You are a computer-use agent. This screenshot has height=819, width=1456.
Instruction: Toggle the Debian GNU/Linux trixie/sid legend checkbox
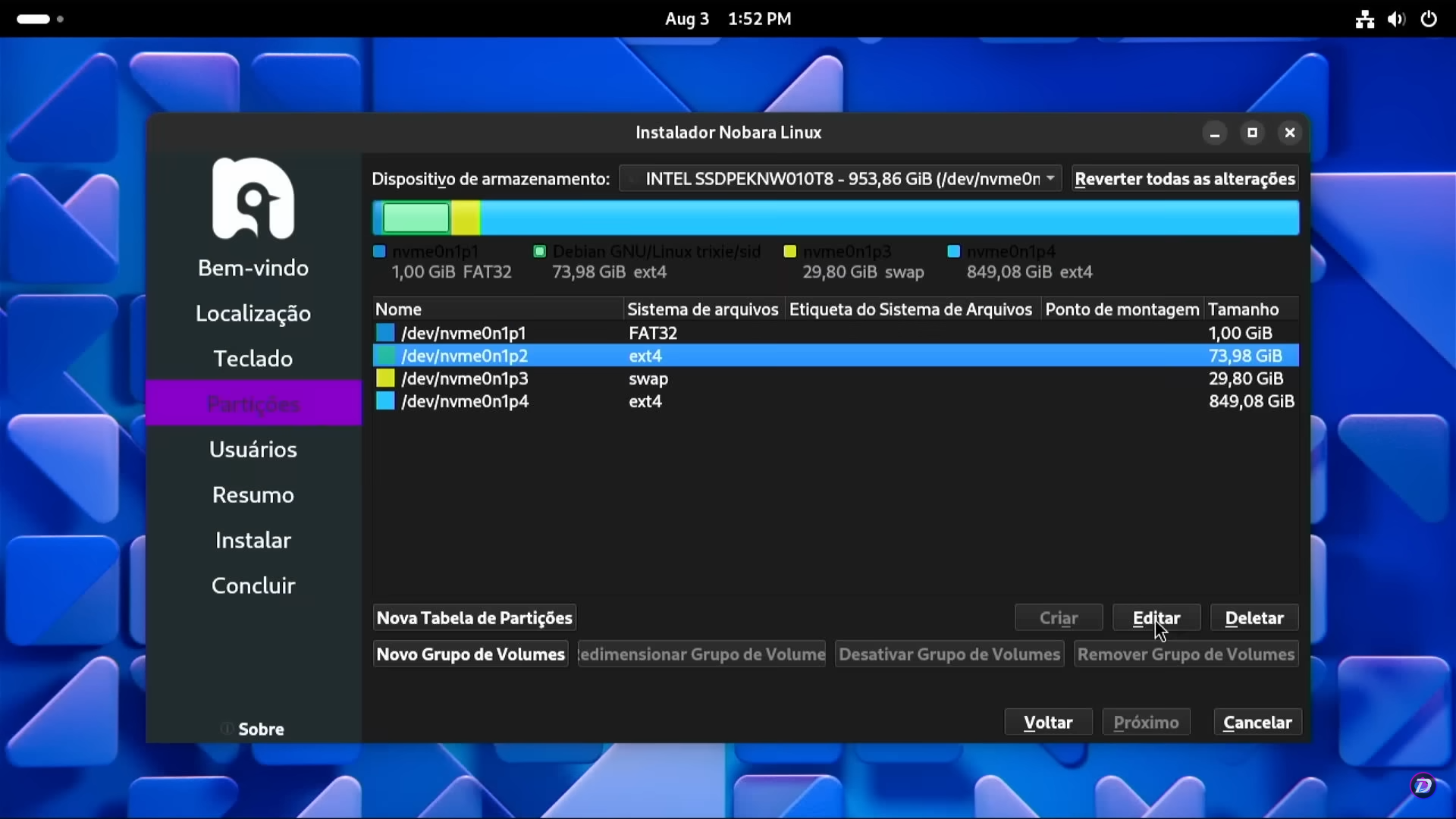(539, 251)
